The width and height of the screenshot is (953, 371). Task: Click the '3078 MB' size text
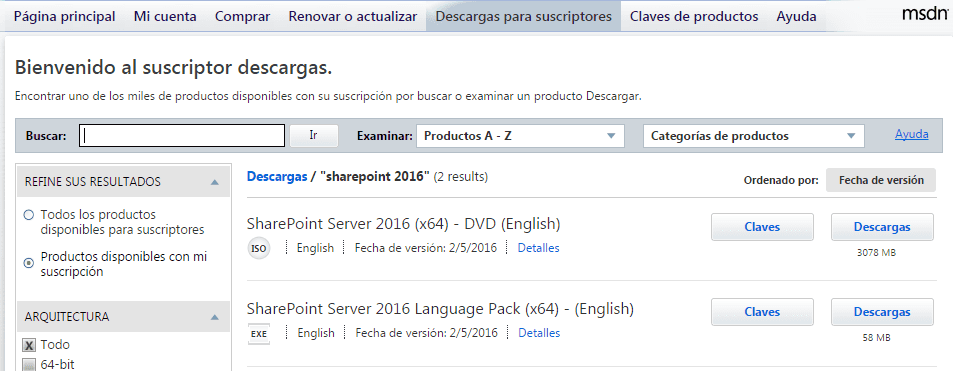[876, 253]
